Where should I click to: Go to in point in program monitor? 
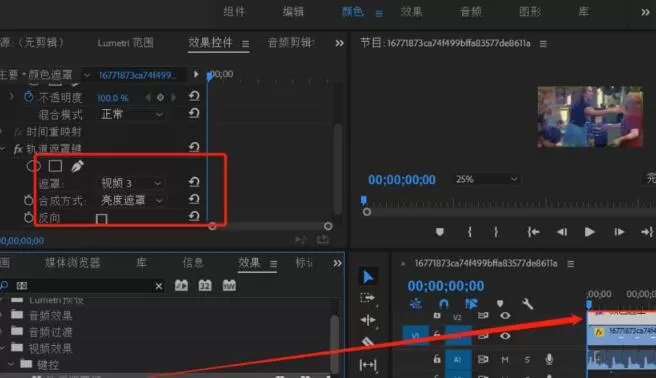(533, 232)
